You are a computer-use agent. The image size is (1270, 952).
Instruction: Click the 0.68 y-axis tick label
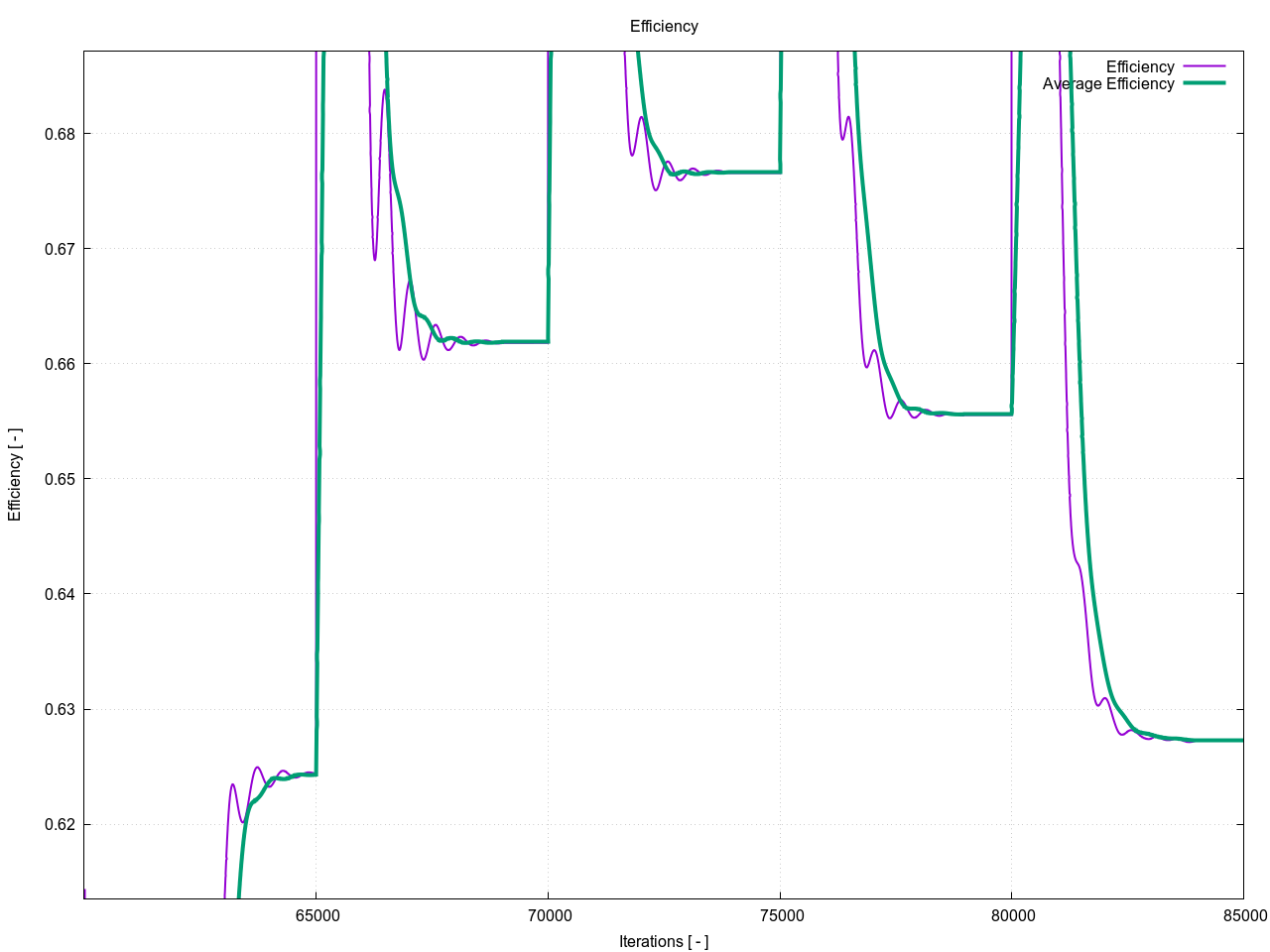click(x=61, y=134)
